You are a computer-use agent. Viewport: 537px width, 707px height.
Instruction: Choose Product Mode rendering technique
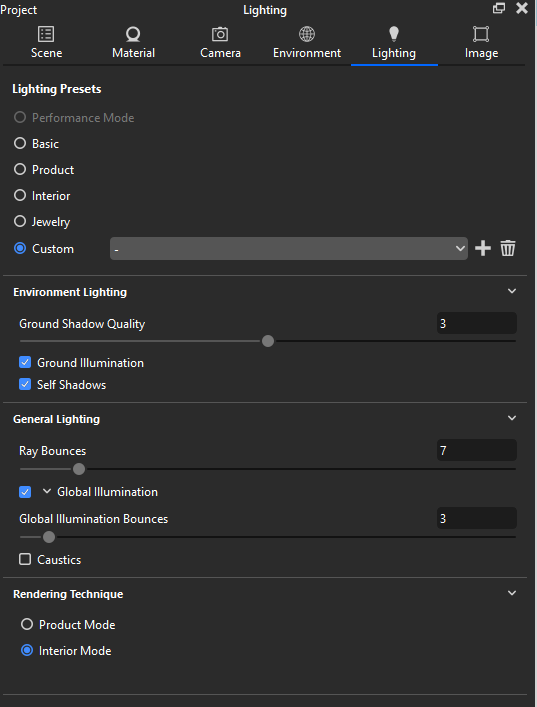[x=27, y=624]
